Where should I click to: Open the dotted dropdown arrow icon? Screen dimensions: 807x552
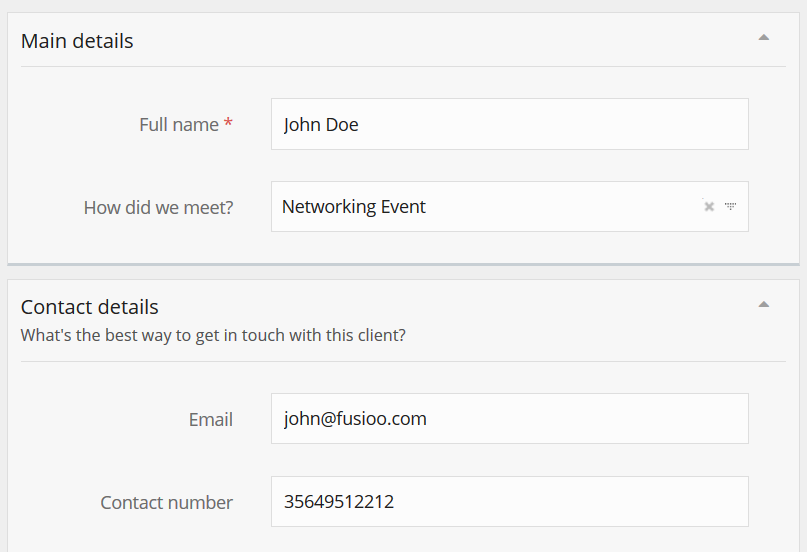tap(731, 207)
